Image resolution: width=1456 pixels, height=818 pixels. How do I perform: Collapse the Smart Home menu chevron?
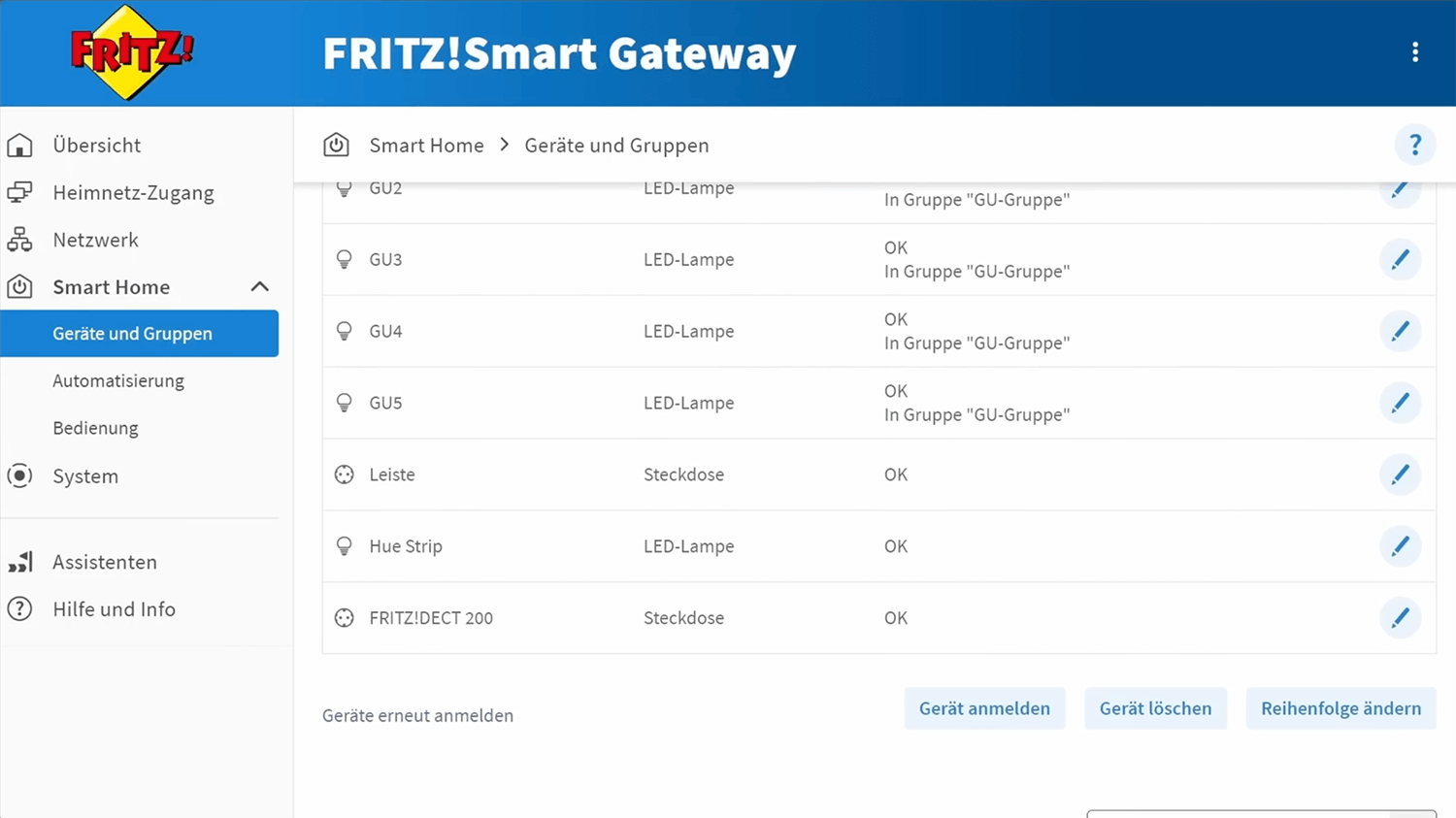[x=259, y=287]
